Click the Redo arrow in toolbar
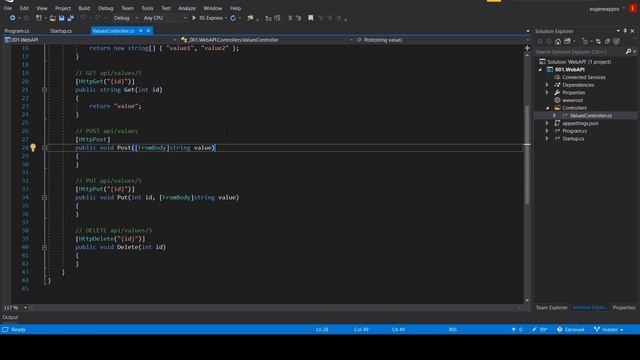 coord(98,18)
